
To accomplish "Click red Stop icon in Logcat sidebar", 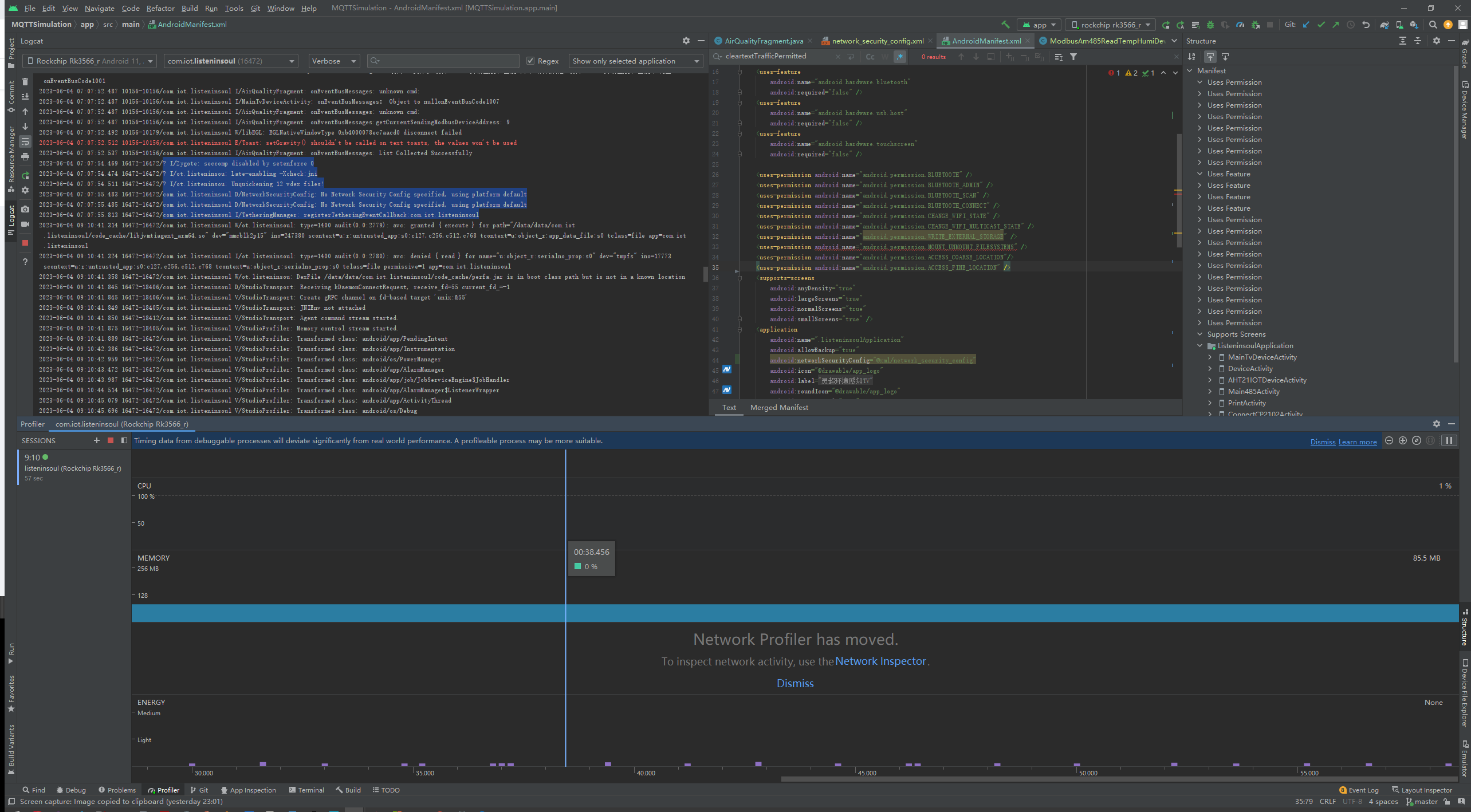I will 25,243.
